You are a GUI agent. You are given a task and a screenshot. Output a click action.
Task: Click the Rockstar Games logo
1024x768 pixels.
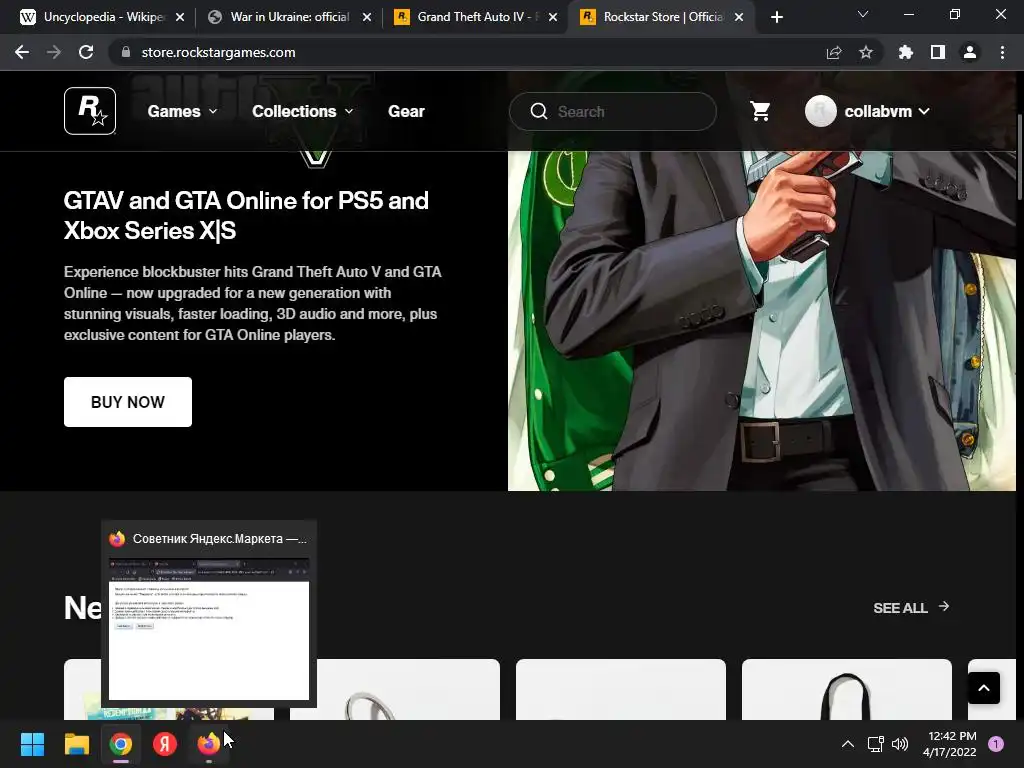tap(90, 111)
